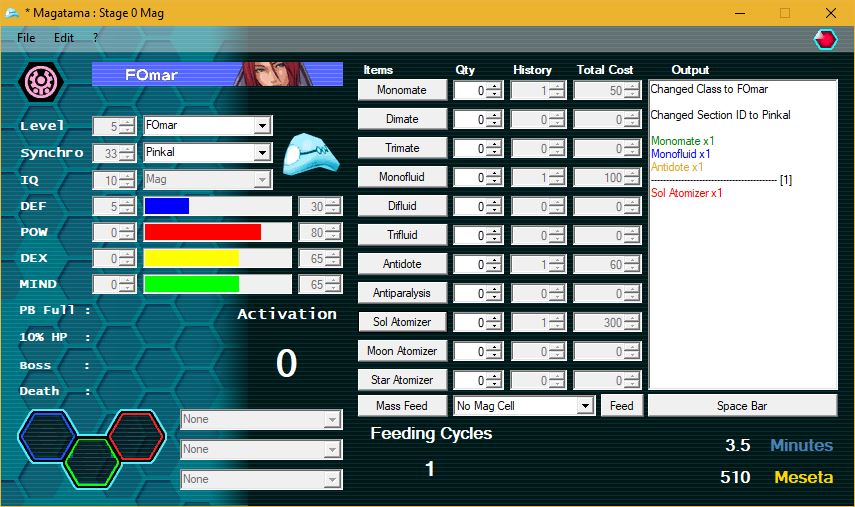Open the Edit menu

coord(64,38)
